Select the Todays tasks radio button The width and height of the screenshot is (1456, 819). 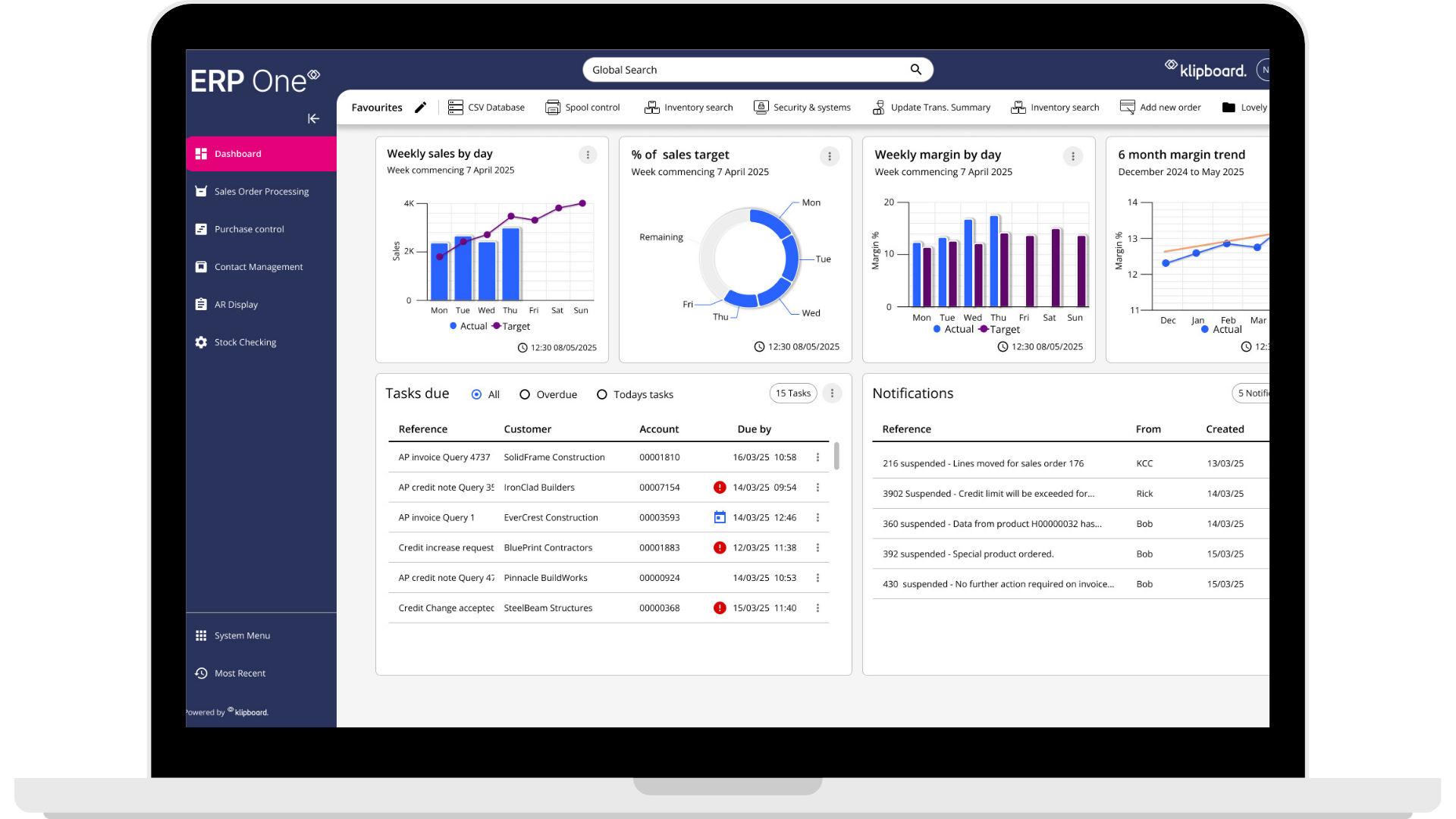pos(602,395)
